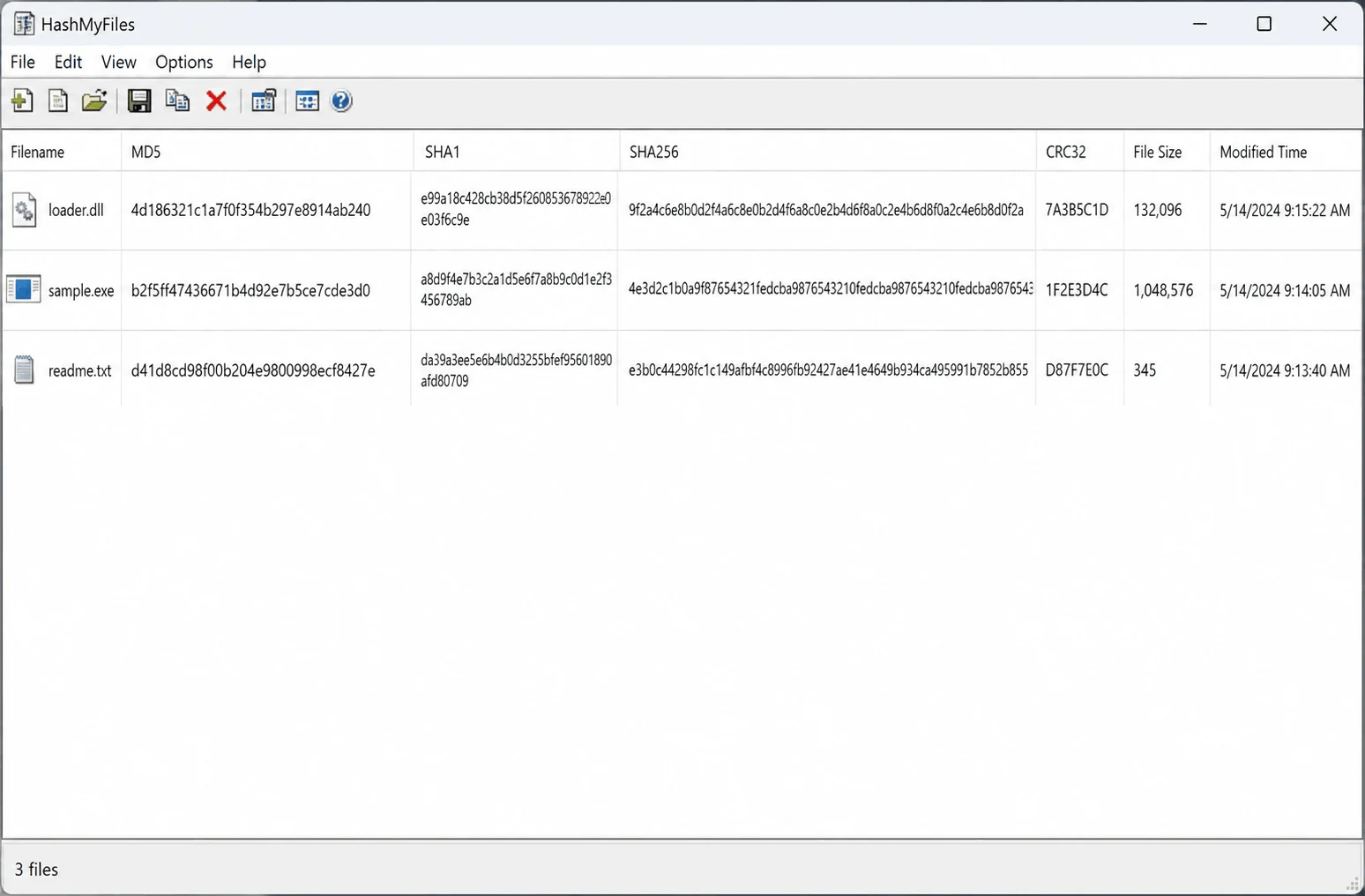Maximize the HashMyFiles window

pyautogui.click(x=1264, y=24)
